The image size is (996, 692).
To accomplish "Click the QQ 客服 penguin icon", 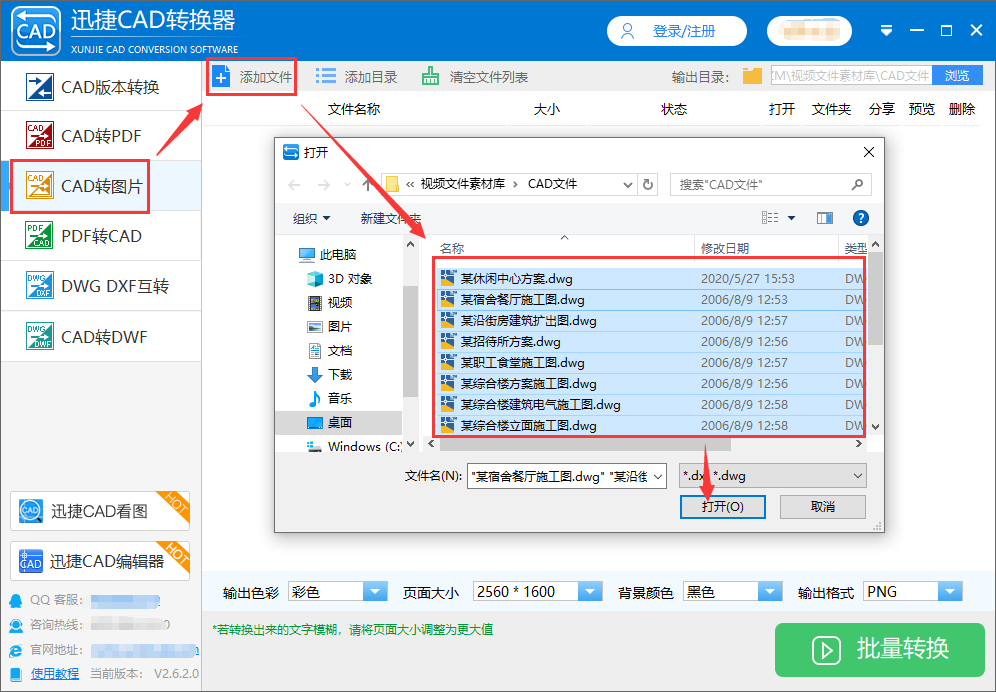I will pyautogui.click(x=16, y=600).
